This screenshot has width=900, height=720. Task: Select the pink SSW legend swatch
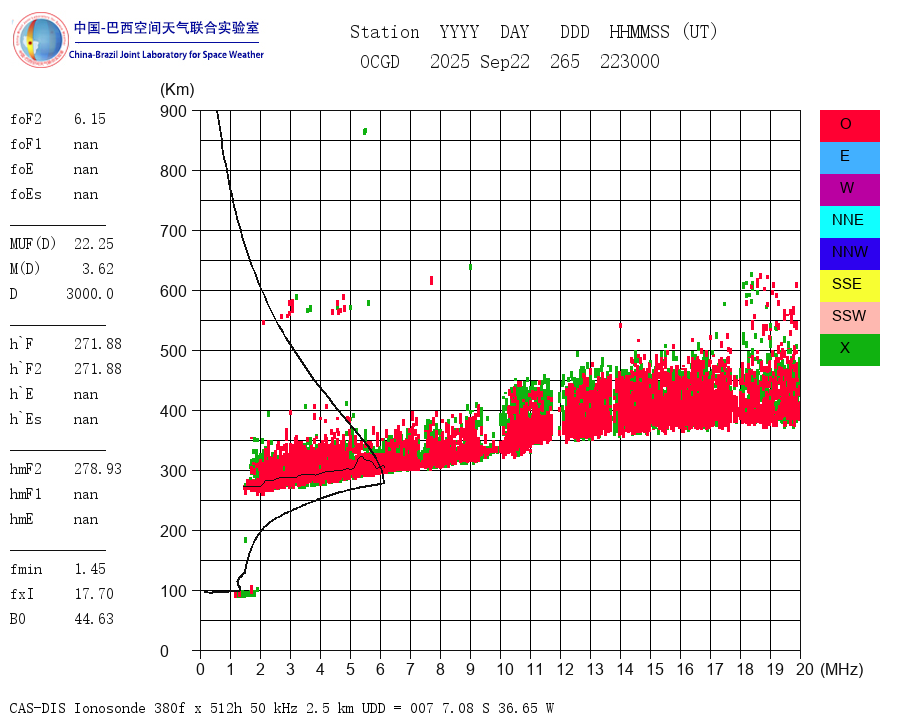[x=849, y=318]
